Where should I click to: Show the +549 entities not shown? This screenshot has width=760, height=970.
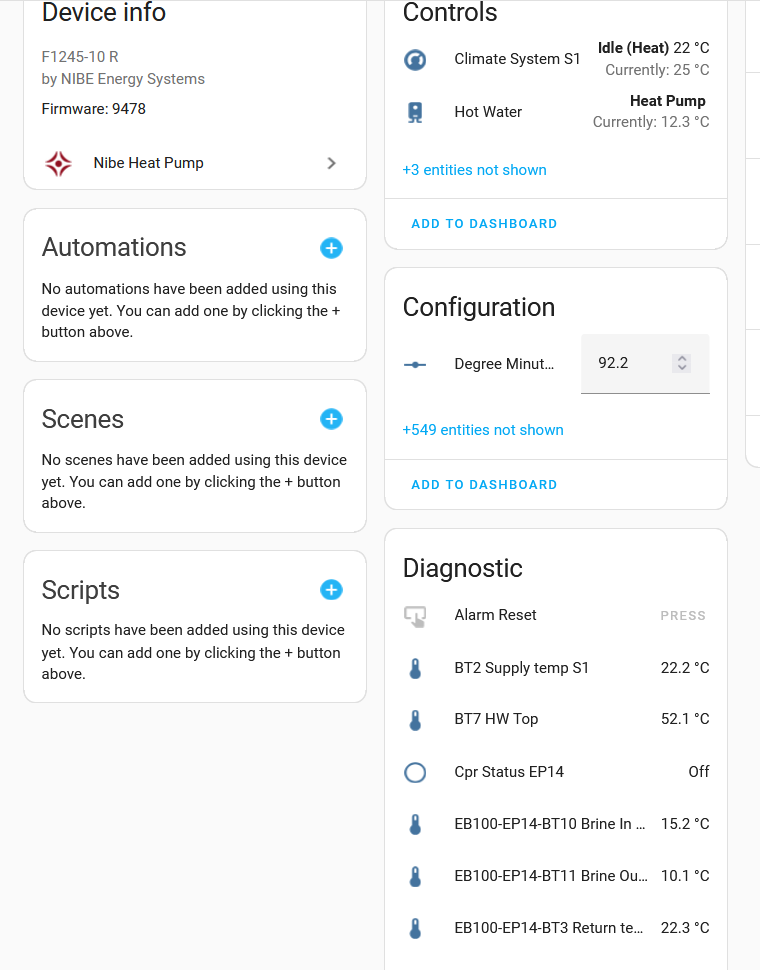483,430
